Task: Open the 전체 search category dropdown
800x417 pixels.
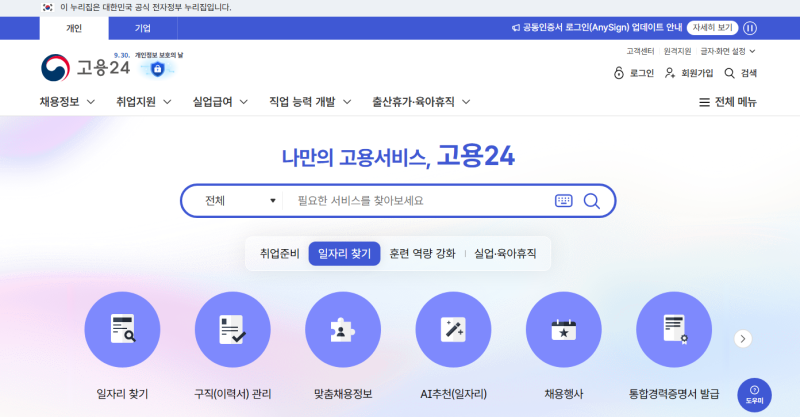Action: (240, 201)
